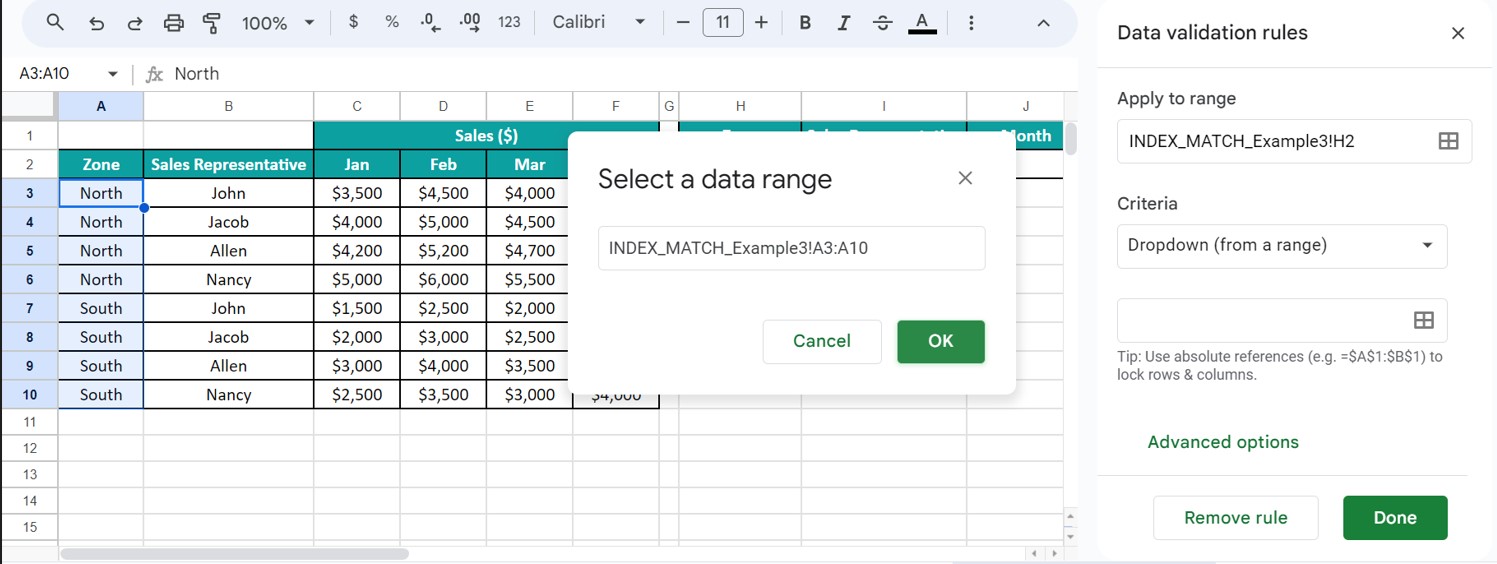Viewport: 1497px width, 564px height.
Task: Select cell South in row 7
Action: point(101,308)
